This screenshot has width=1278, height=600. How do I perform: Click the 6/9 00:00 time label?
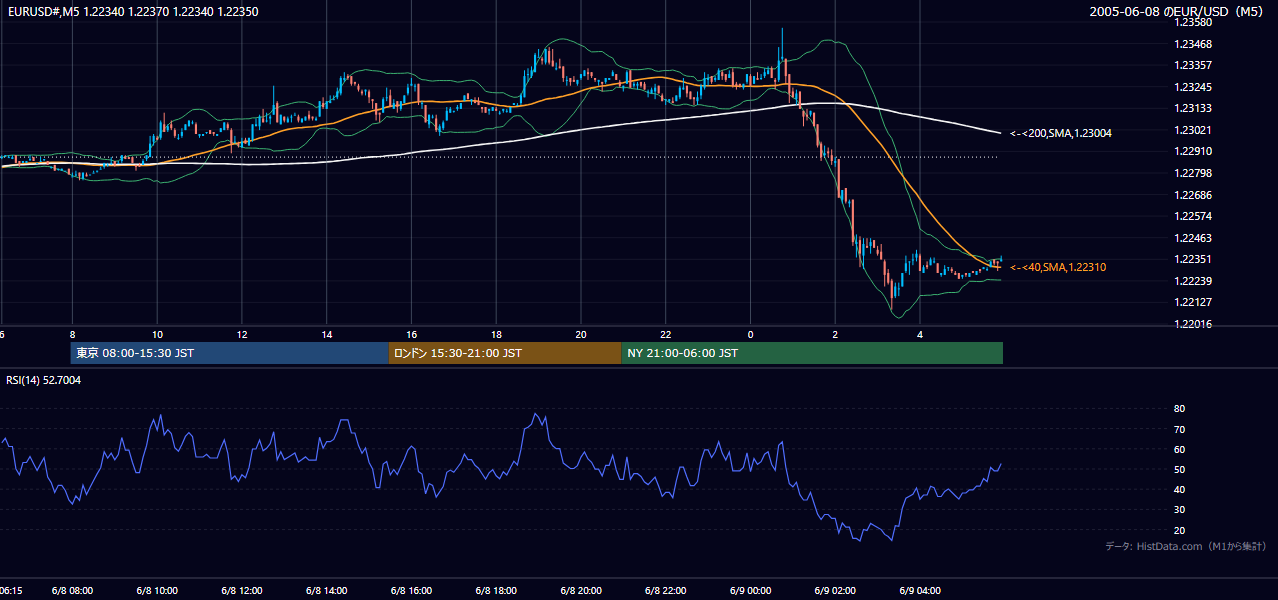coord(750,590)
